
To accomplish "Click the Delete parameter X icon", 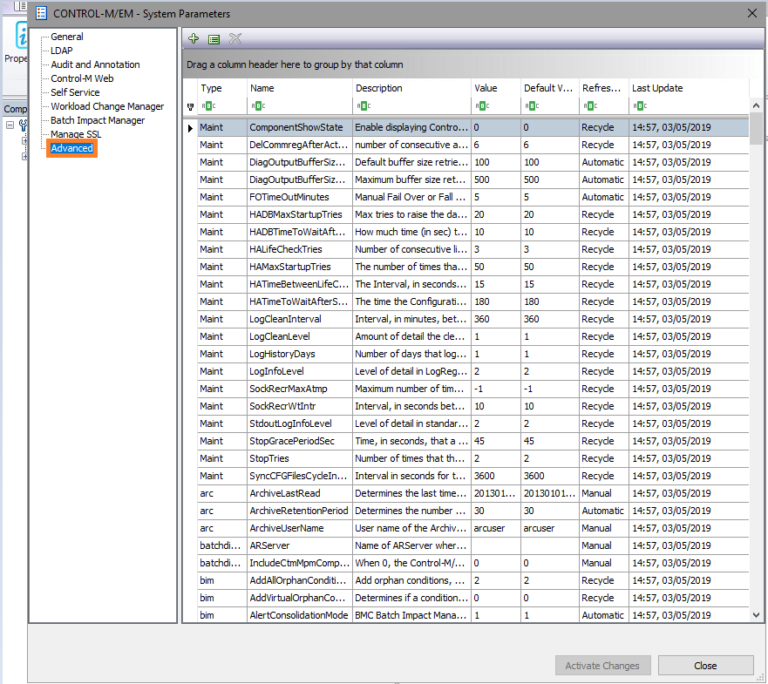I will [236, 39].
